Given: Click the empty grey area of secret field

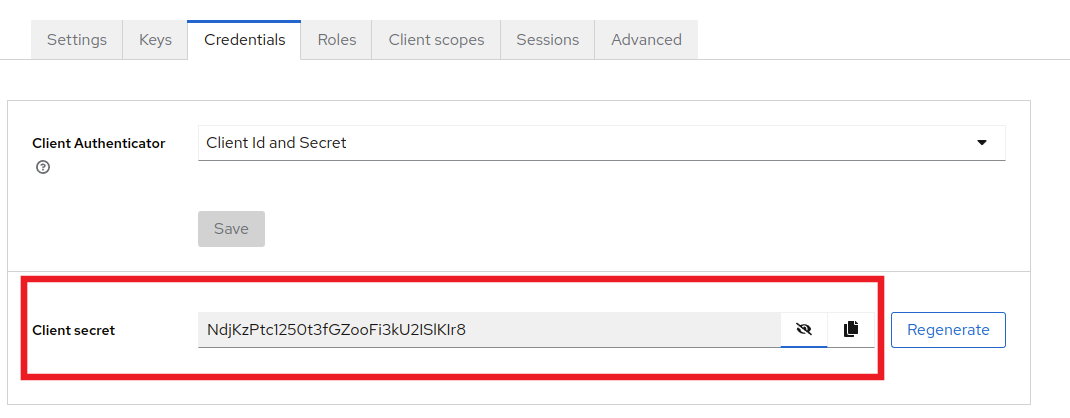Looking at the screenshot, I should point(621,330).
